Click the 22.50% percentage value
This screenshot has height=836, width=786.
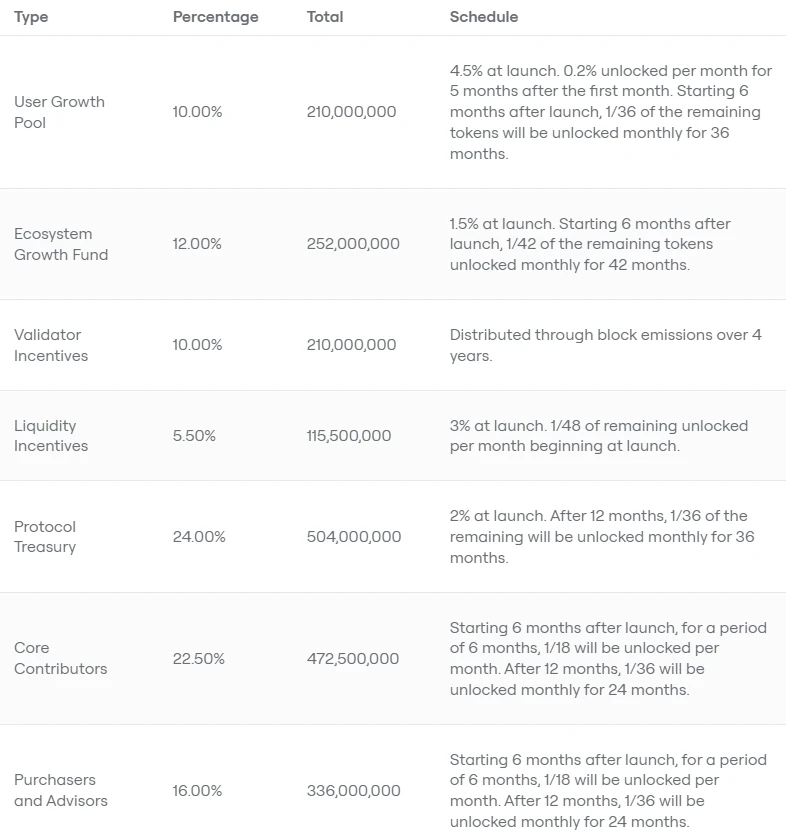coord(198,659)
